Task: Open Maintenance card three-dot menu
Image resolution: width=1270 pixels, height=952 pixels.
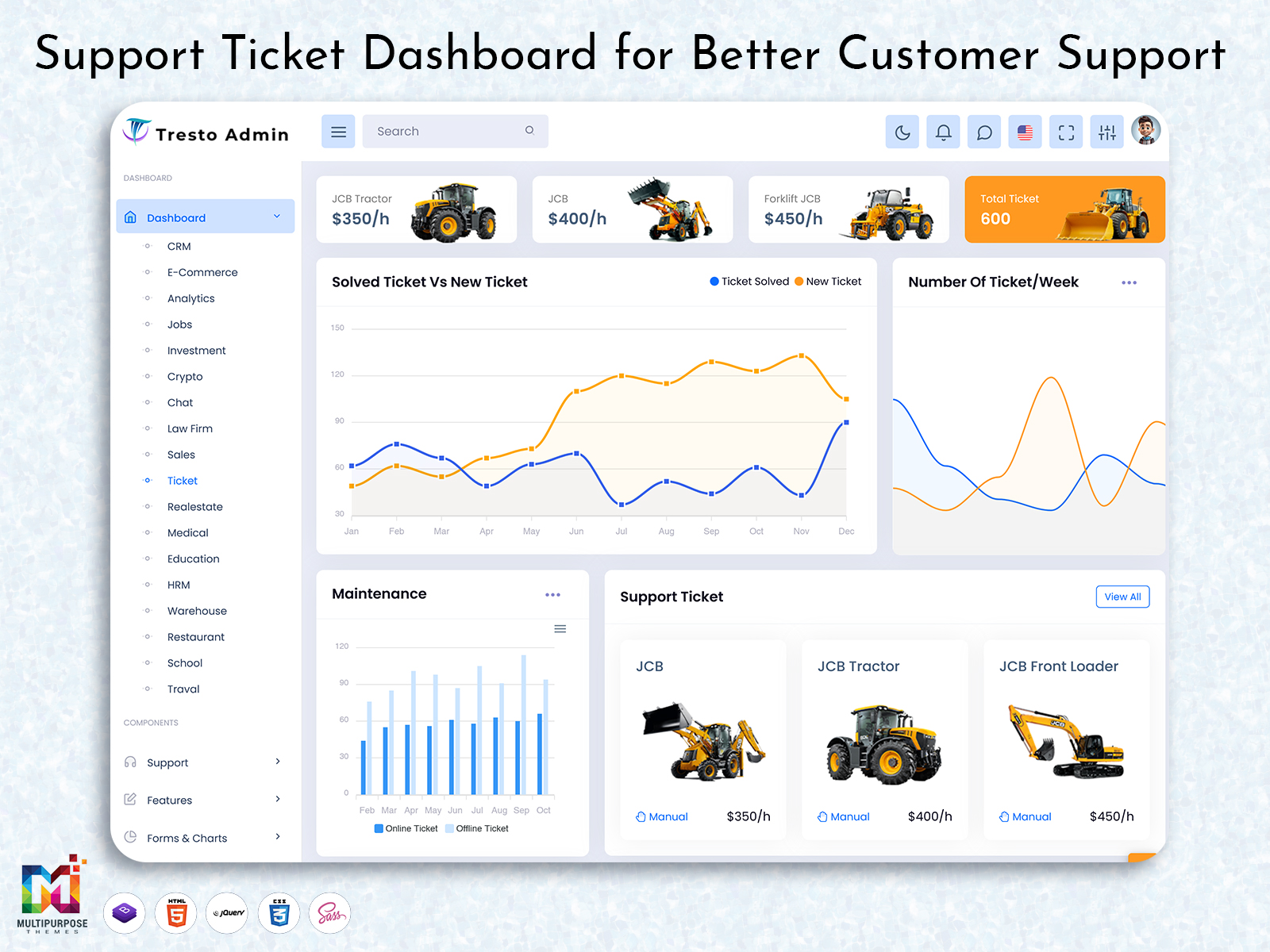Action: pyautogui.click(x=552, y=594)
